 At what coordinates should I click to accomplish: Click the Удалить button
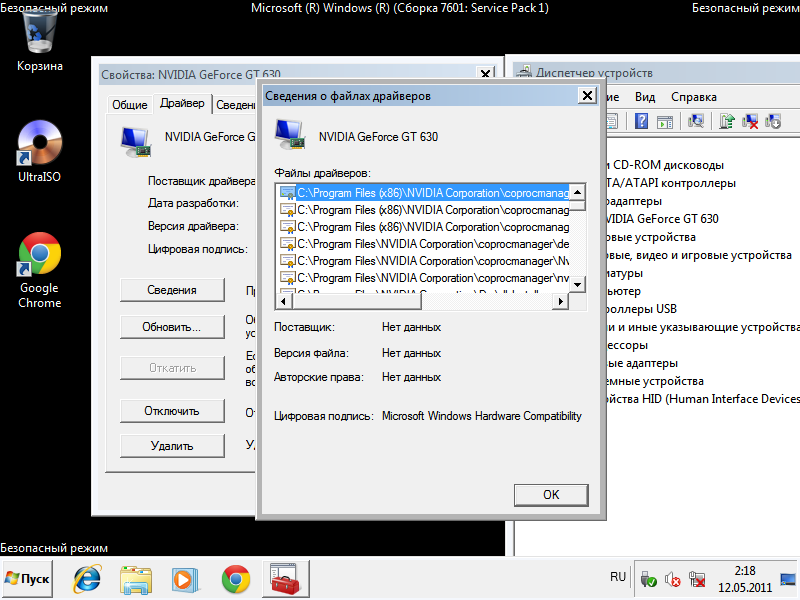pos(172,446)
